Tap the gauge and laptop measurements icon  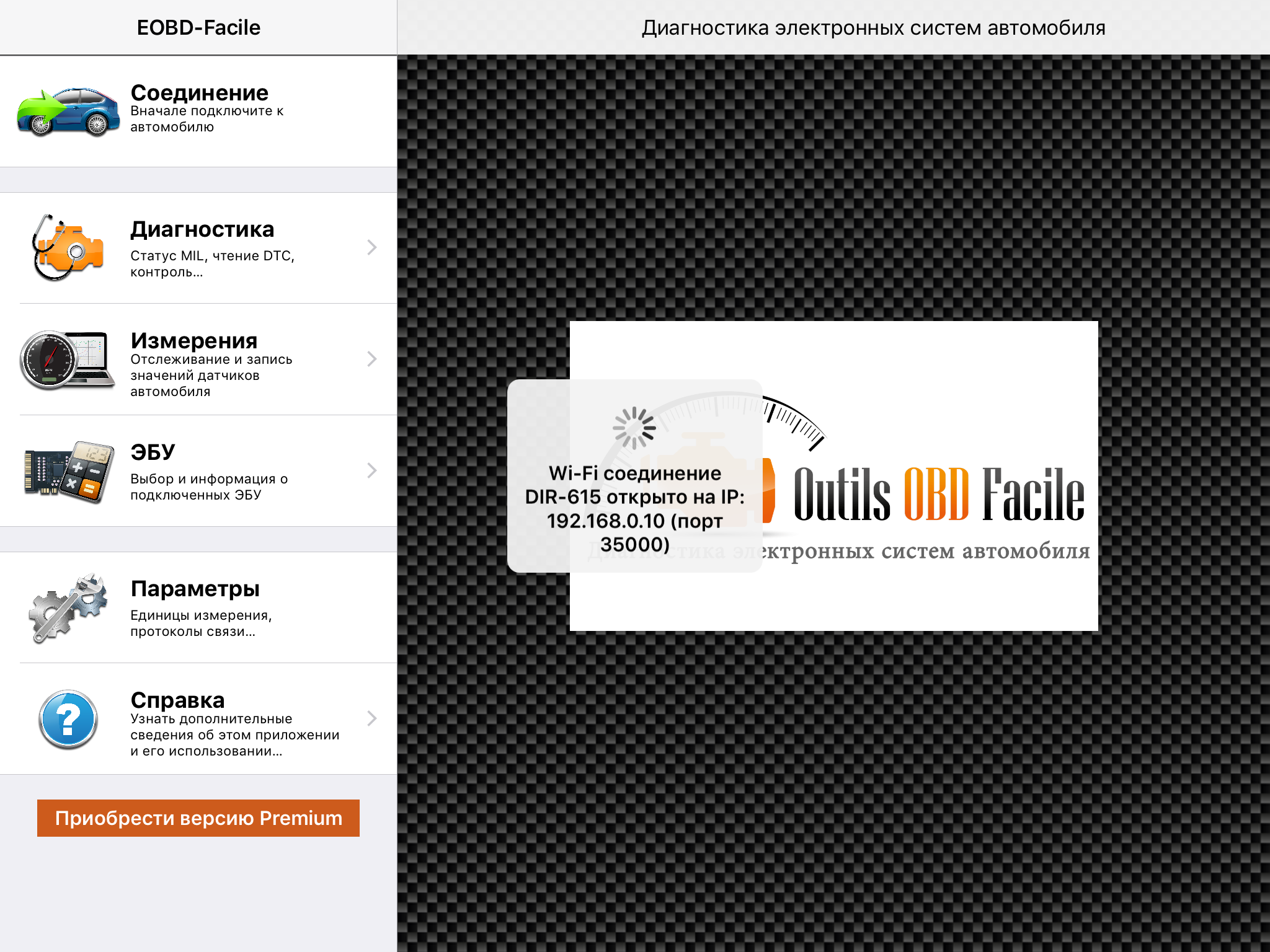coord(67,359)
